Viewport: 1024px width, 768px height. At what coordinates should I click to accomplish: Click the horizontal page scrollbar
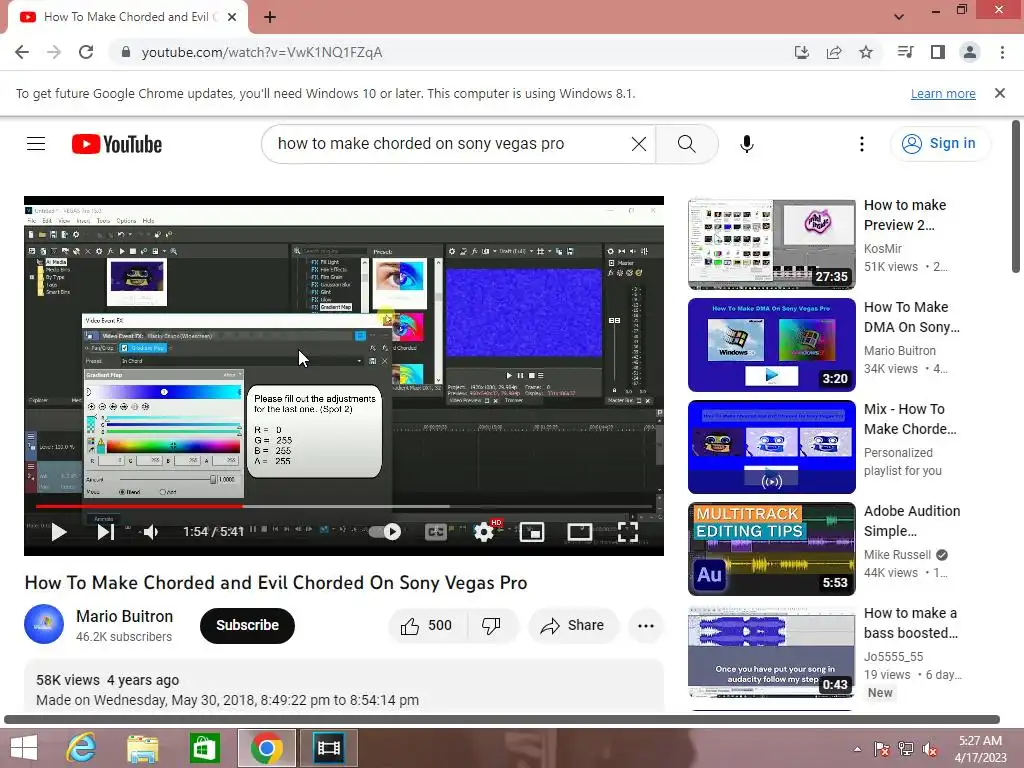502,719
